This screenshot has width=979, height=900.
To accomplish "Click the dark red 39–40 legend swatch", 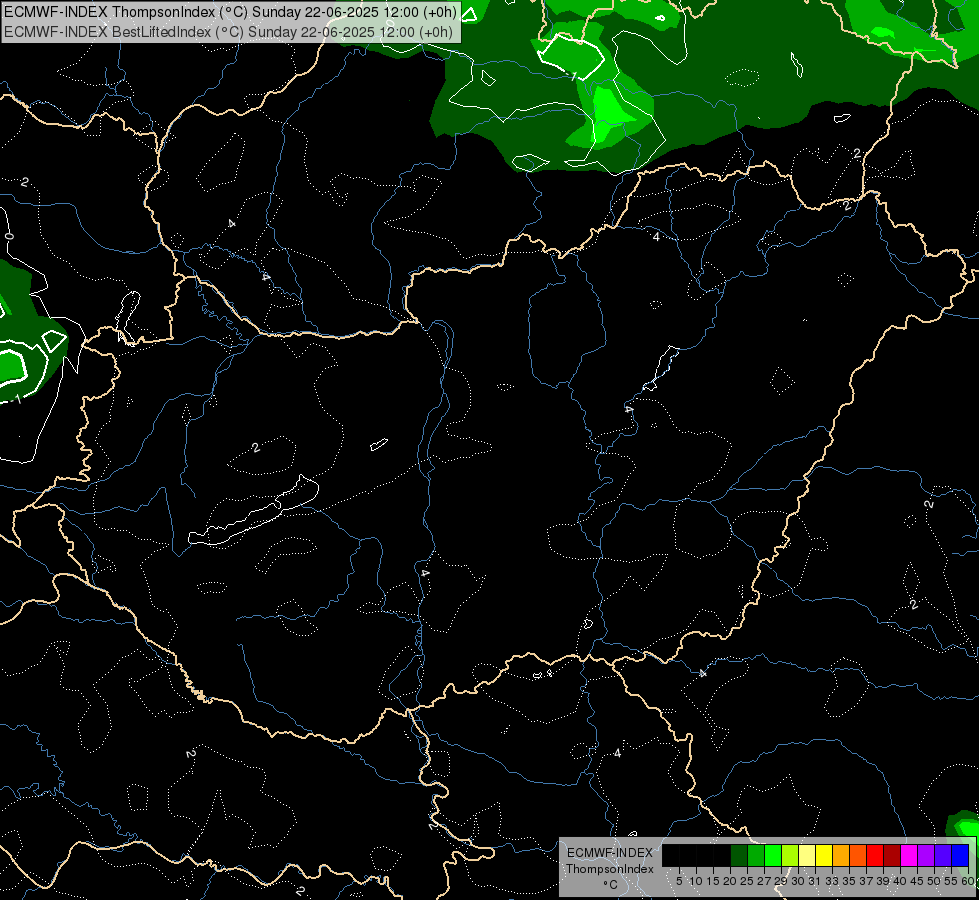I will click(892, 855).
